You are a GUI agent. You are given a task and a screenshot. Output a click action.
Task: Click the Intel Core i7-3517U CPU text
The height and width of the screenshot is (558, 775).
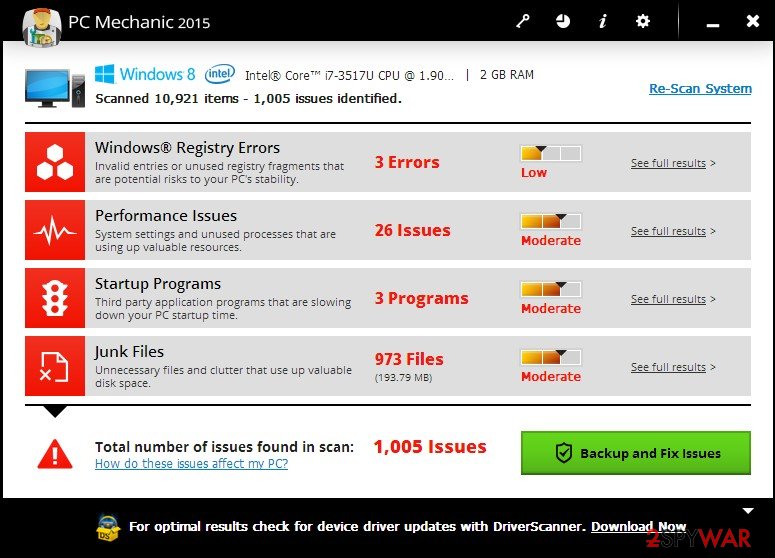click(349, 76)
